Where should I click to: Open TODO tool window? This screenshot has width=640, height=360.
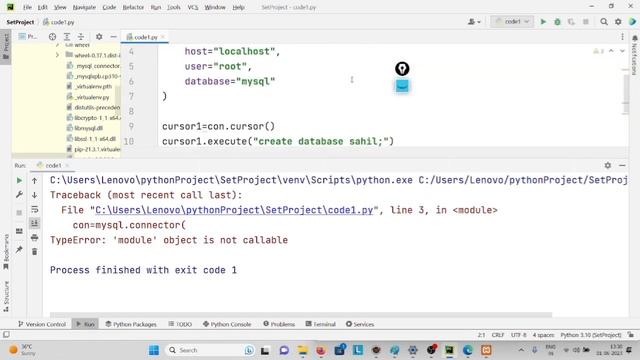click(x=180, y=324)
